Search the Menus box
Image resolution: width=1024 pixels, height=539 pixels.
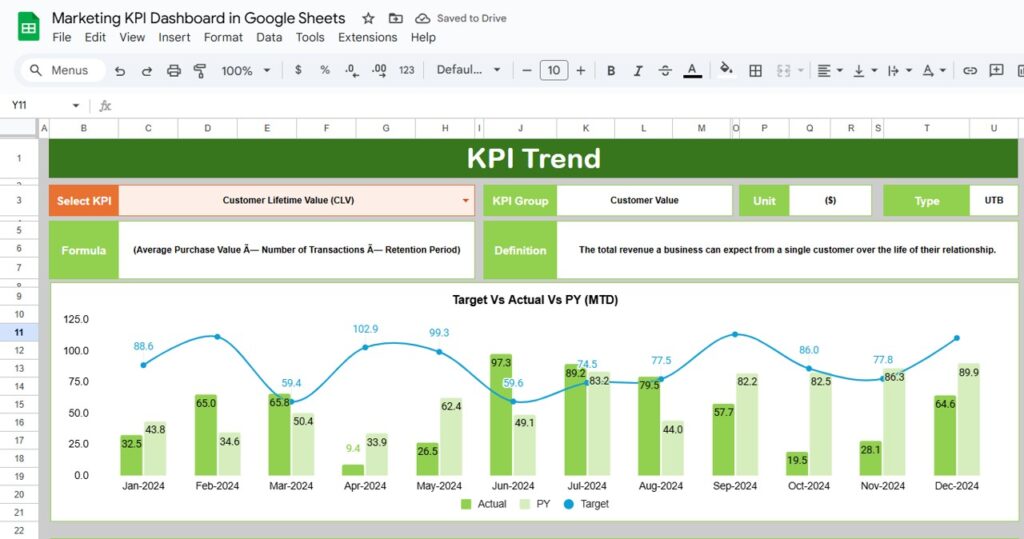63,70
